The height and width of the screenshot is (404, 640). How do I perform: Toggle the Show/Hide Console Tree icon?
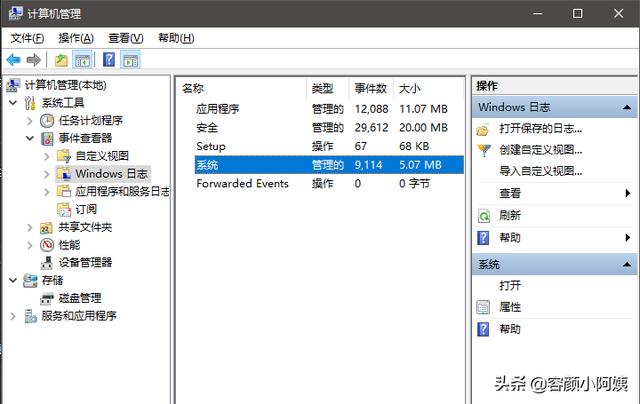[x=83, y=60]
